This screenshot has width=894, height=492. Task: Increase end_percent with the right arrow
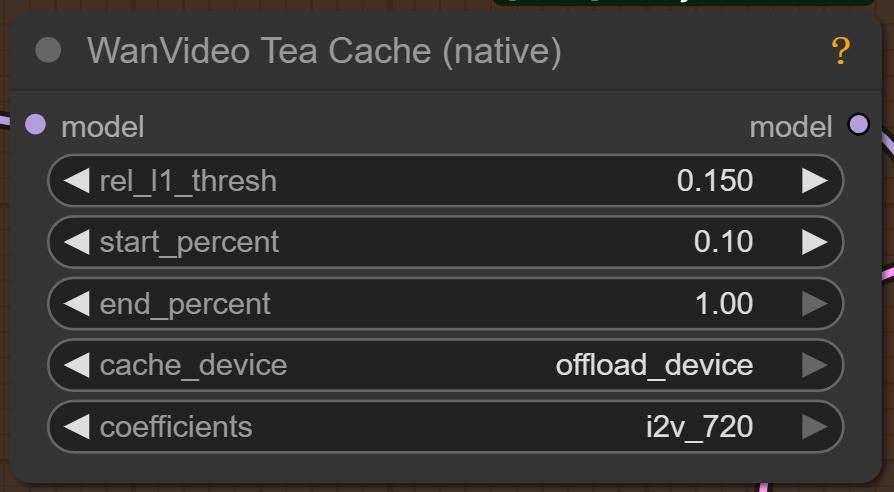click(814, 304)
